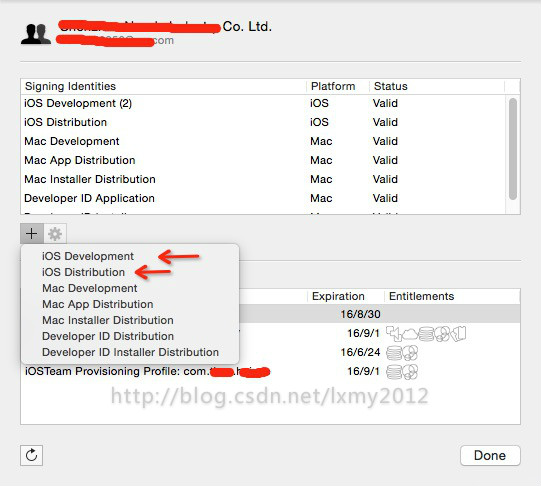Viewport: 541px width, 486px height.
Task: Click the Expiration column header
Action: (346, 296)
